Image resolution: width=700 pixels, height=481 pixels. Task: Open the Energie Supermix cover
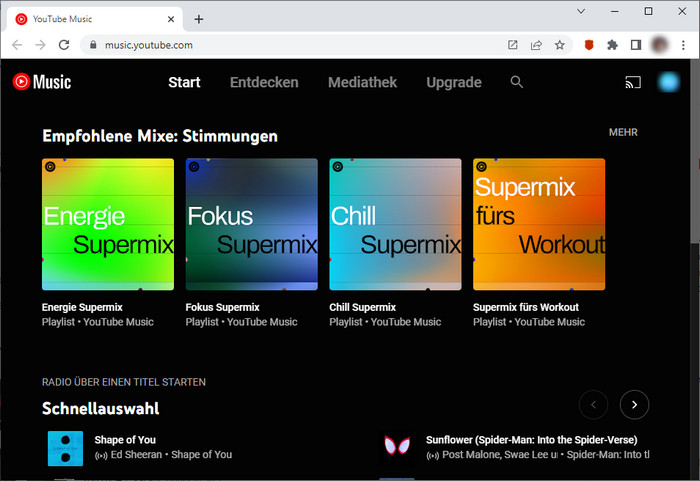coord(108,224)
